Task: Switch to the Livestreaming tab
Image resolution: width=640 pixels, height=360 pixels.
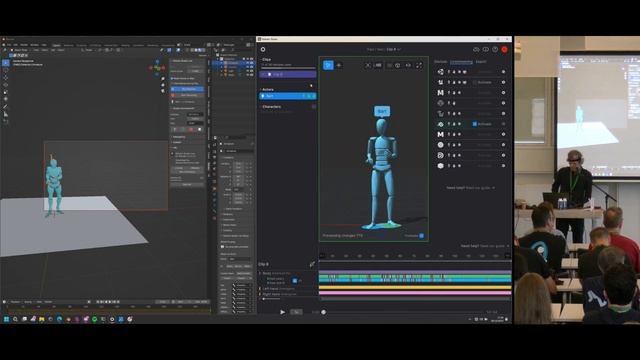Action: pos(461,62)
